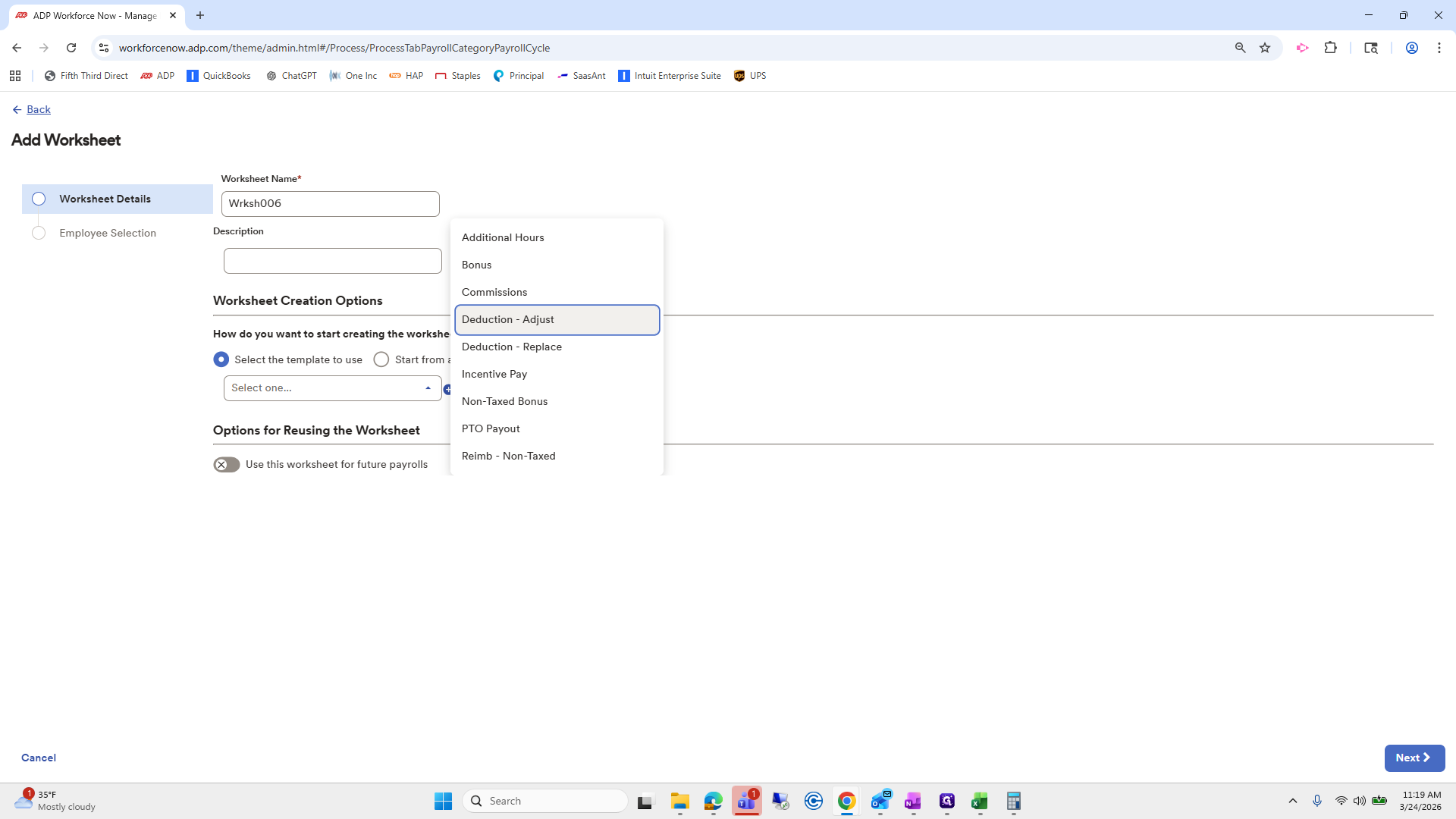Click the Description input field
Viewport: 1456px width, 819px height.
point(331,260)
